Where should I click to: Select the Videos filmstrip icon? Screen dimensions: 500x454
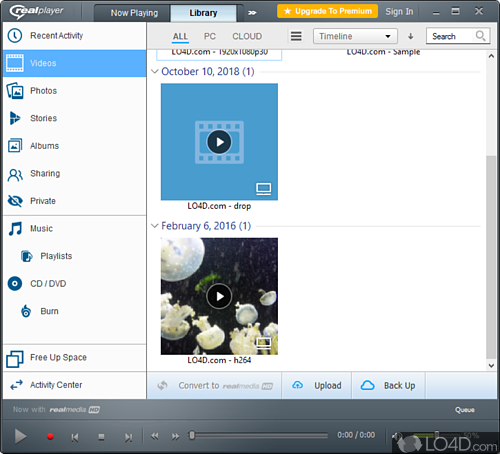pos(15,63)
